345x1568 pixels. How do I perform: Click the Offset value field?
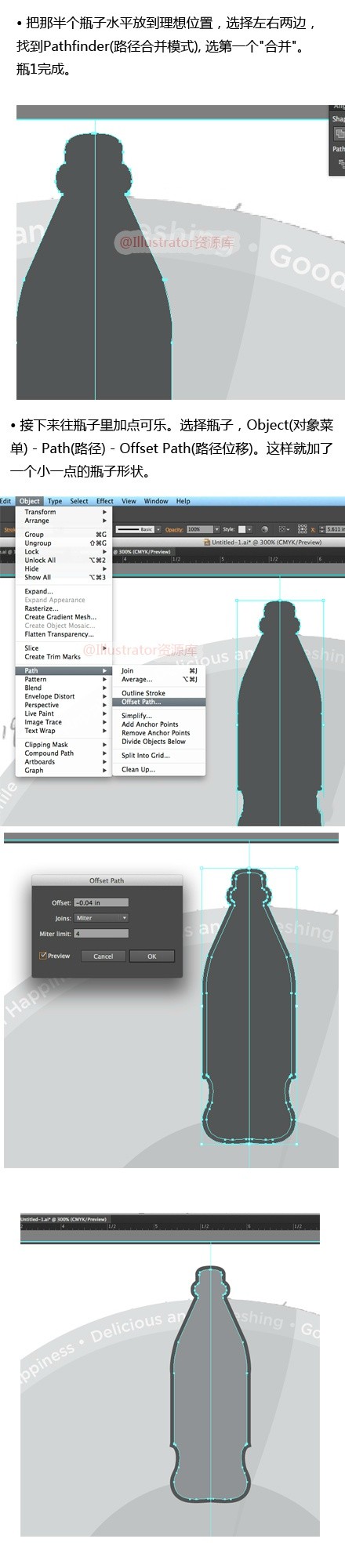[101, 903]
